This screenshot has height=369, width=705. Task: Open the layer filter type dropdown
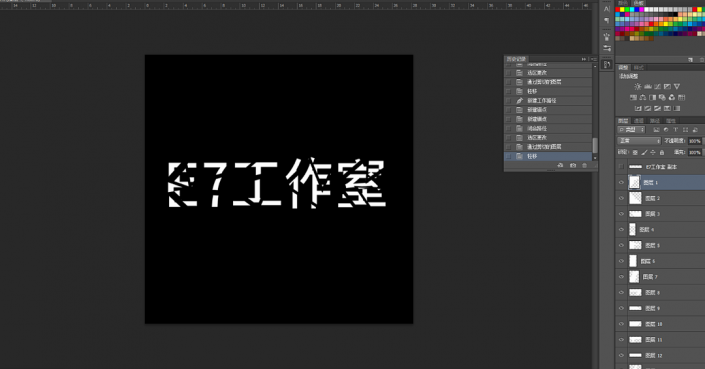coord(632,129)
